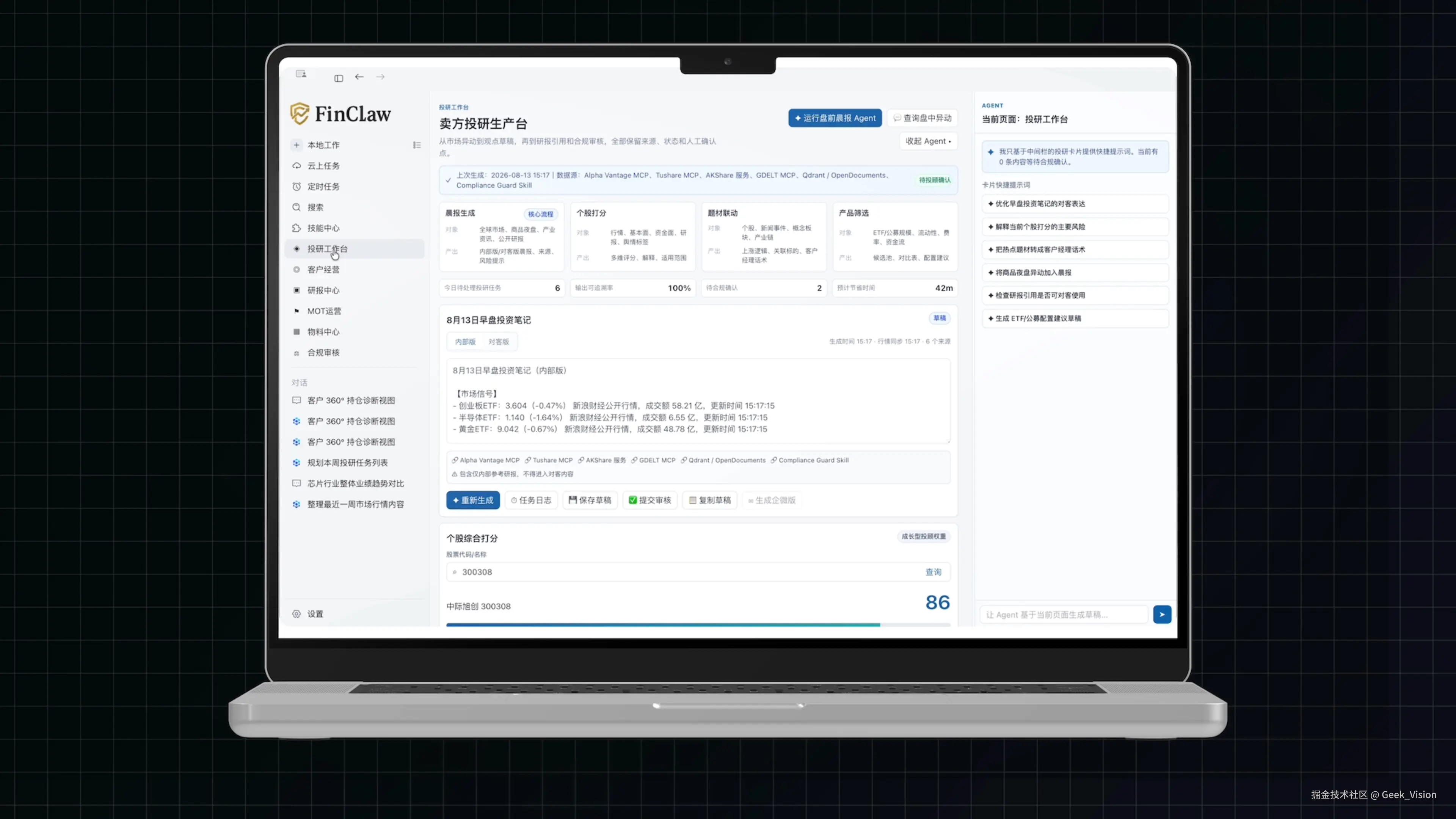Open 技能中心 puzzle icon in sidebar
This screenshot has width=1456, height=819.
[297, 228]
